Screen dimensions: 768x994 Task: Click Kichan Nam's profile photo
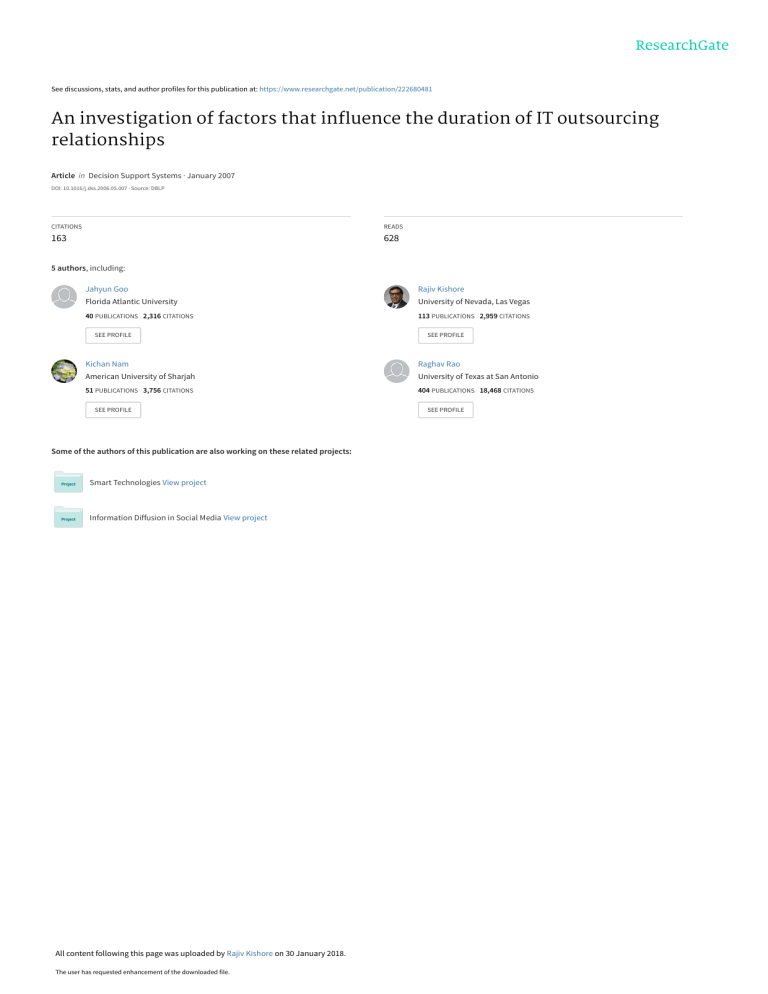(x=64, y=371)
